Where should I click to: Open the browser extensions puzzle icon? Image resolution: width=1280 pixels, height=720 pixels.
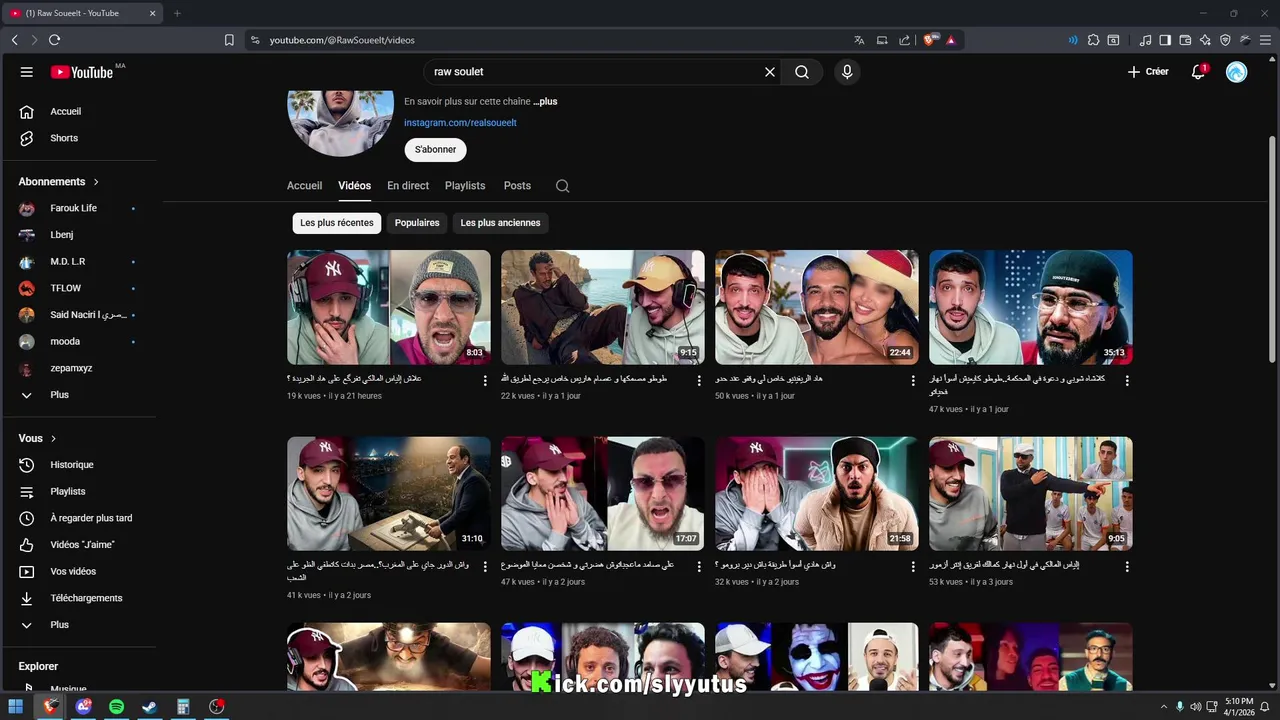1093,40
